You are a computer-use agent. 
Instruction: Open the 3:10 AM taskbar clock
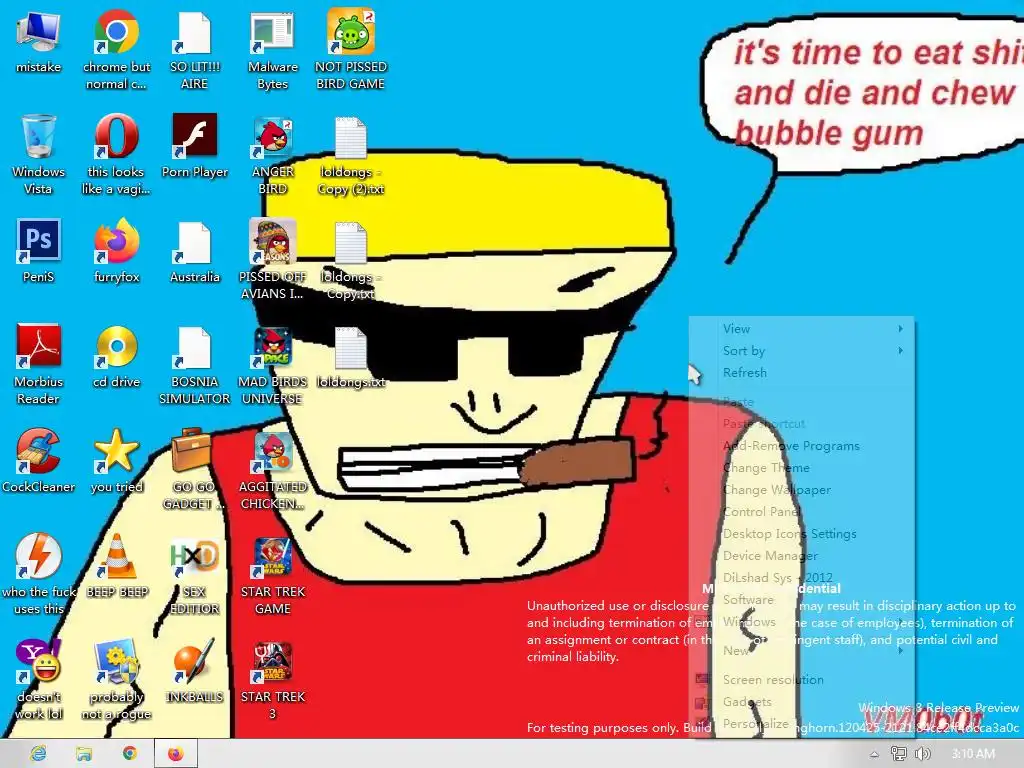[x=973, y=754]
